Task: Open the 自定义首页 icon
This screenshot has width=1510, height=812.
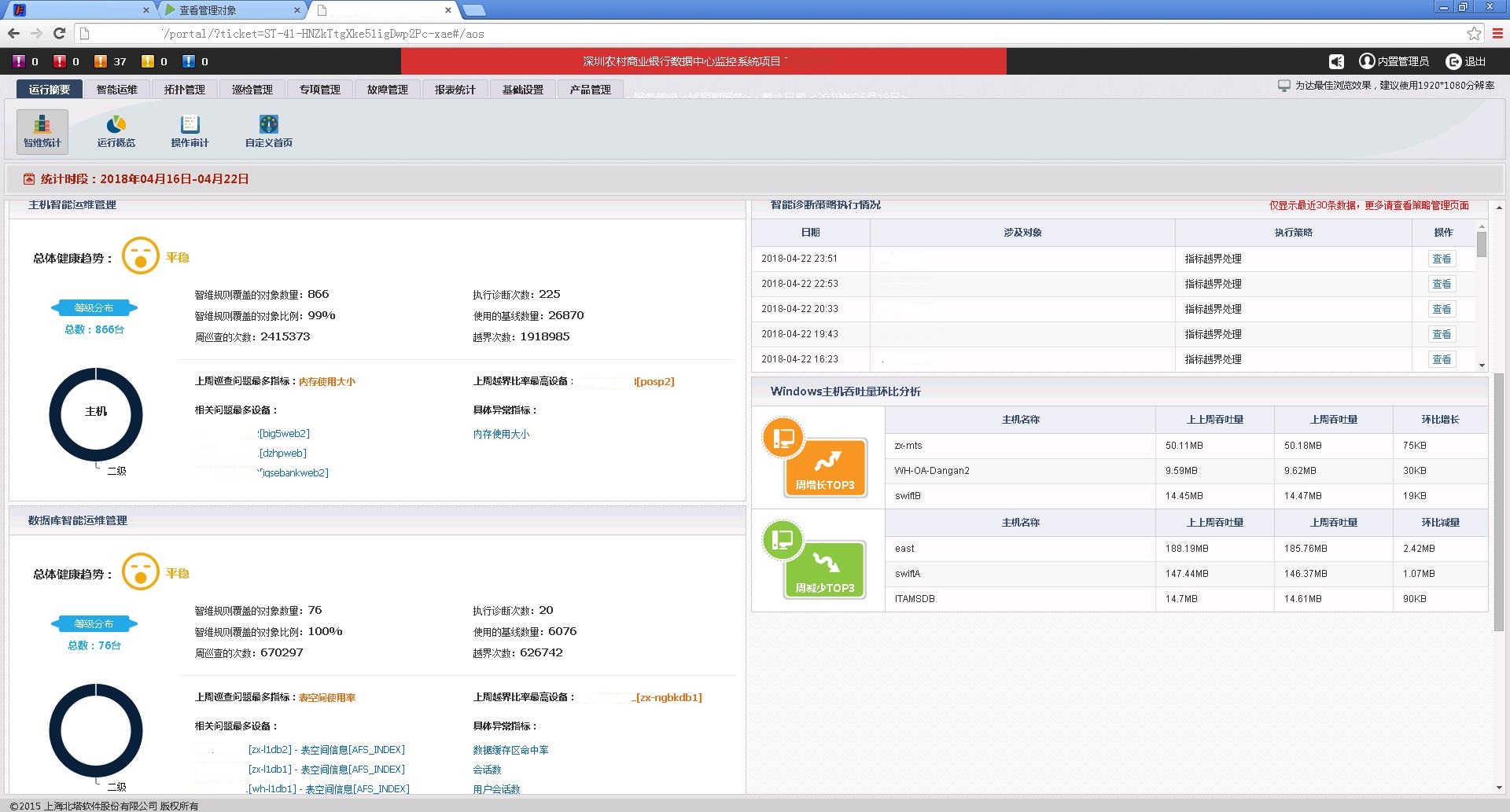Action: 268,130
